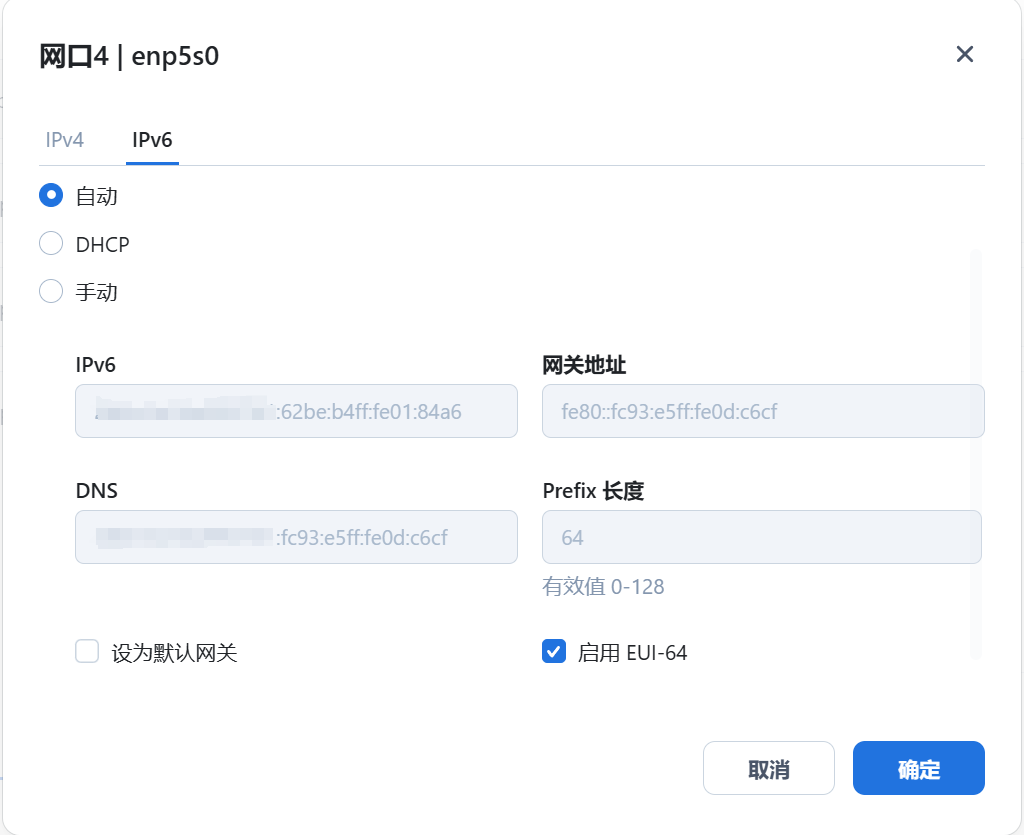Click the 网关地址 field label
Screen dimensions: 1024x835
(584, 365)
